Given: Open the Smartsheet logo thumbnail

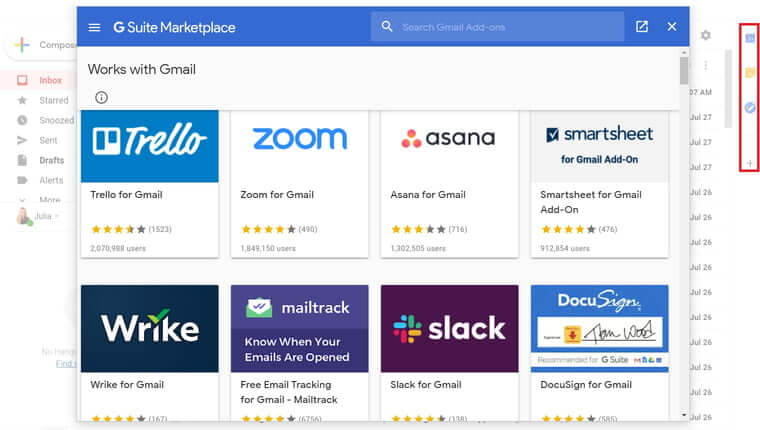Looking at the screenshot, I should (x=600, y=146).
